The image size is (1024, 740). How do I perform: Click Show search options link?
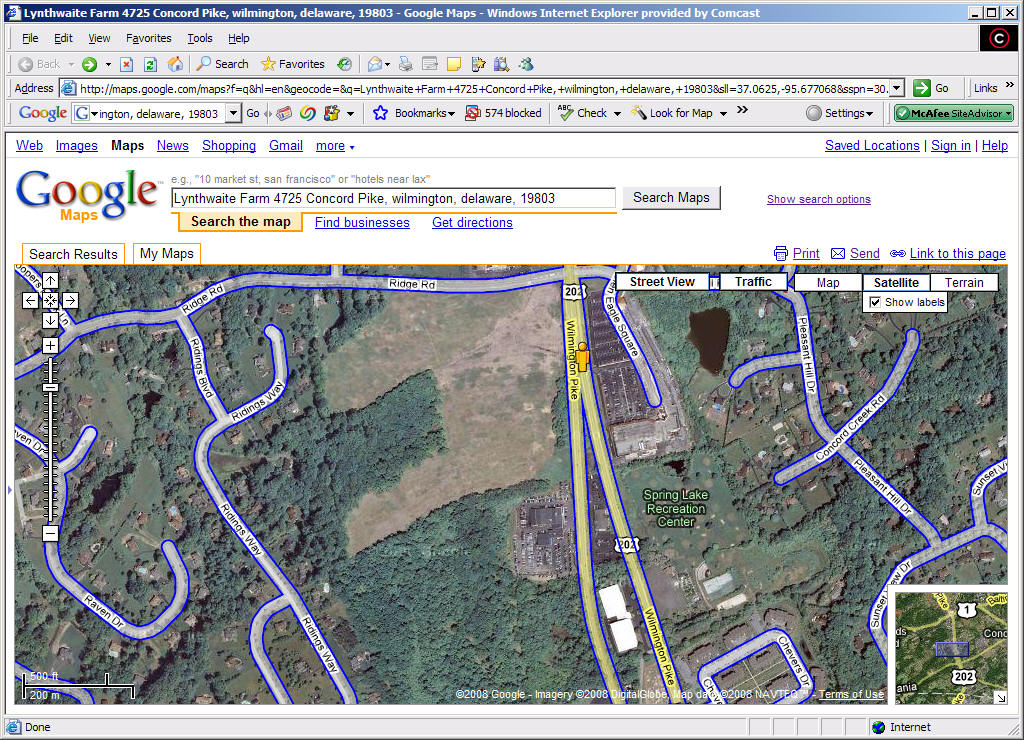coord(818,199)
